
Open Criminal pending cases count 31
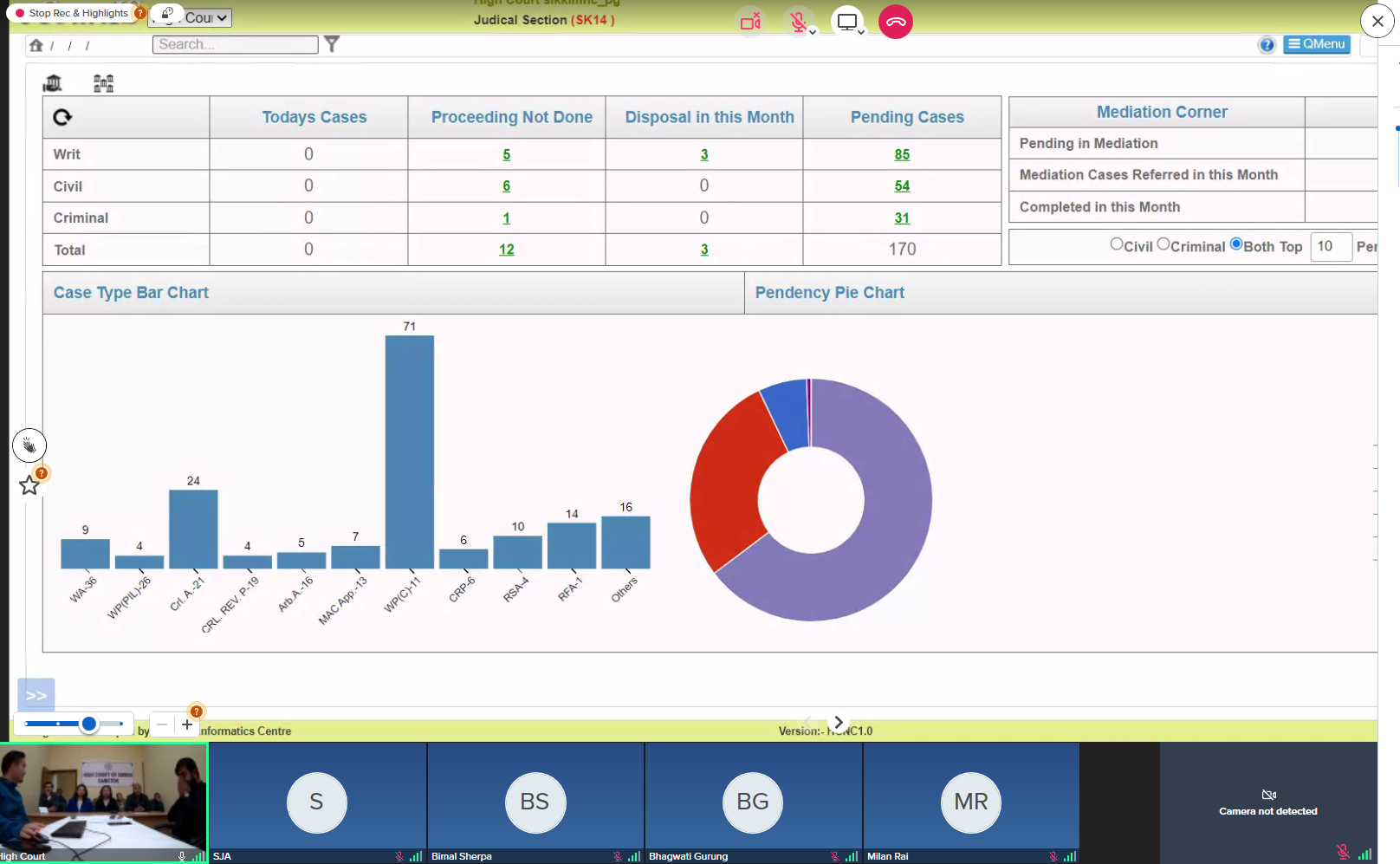(x=902, y=218)
